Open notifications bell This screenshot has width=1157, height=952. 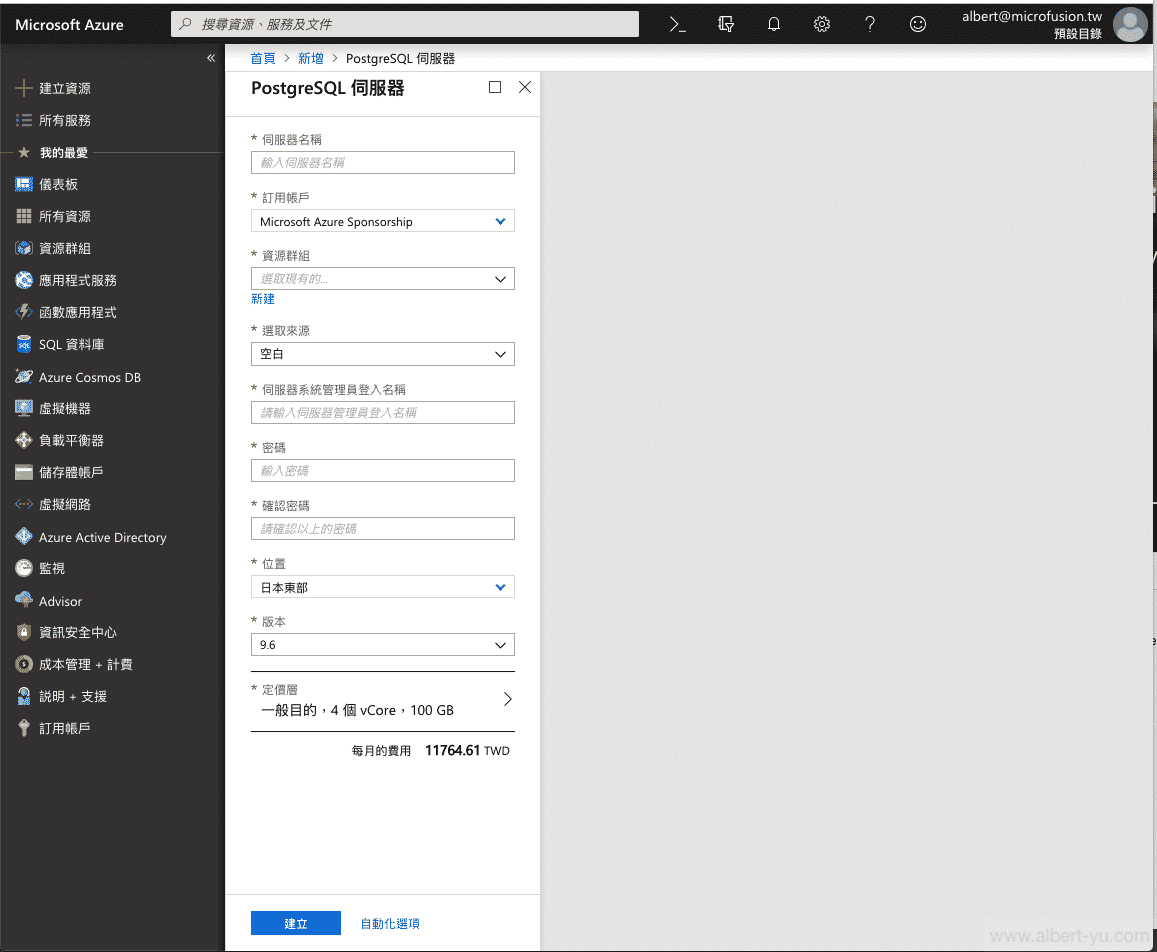tap(773, 24)
